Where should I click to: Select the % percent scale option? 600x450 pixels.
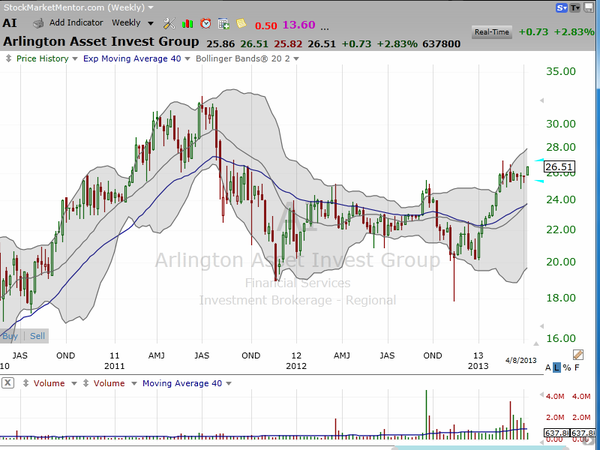[567, 368]
